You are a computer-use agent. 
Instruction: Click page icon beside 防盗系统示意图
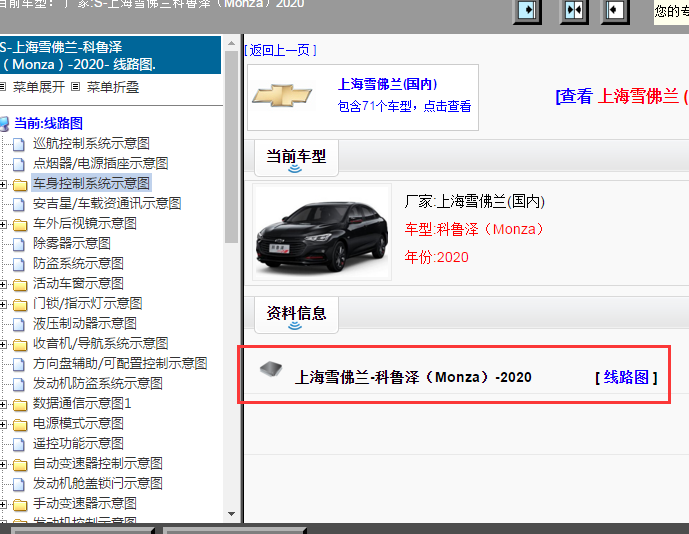click(x=18, y=265)
